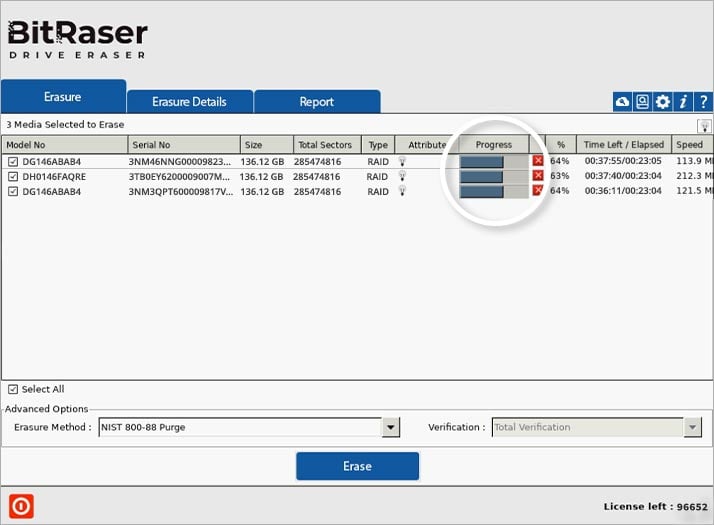Click the red power button icon

pyautogui.click(x=21, y=506)
